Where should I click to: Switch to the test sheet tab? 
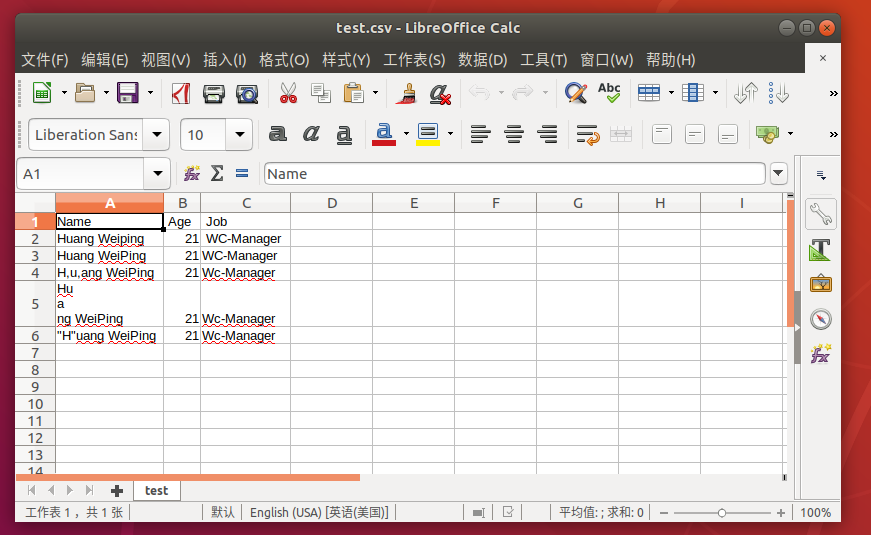pyautogui.click(x=156, y=490)
